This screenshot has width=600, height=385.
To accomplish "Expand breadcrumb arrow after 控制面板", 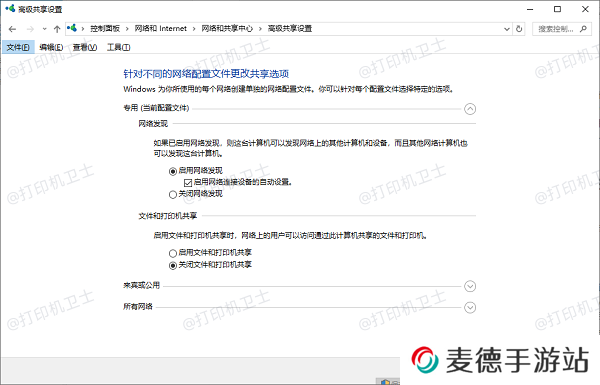I will tap(127, 29).
